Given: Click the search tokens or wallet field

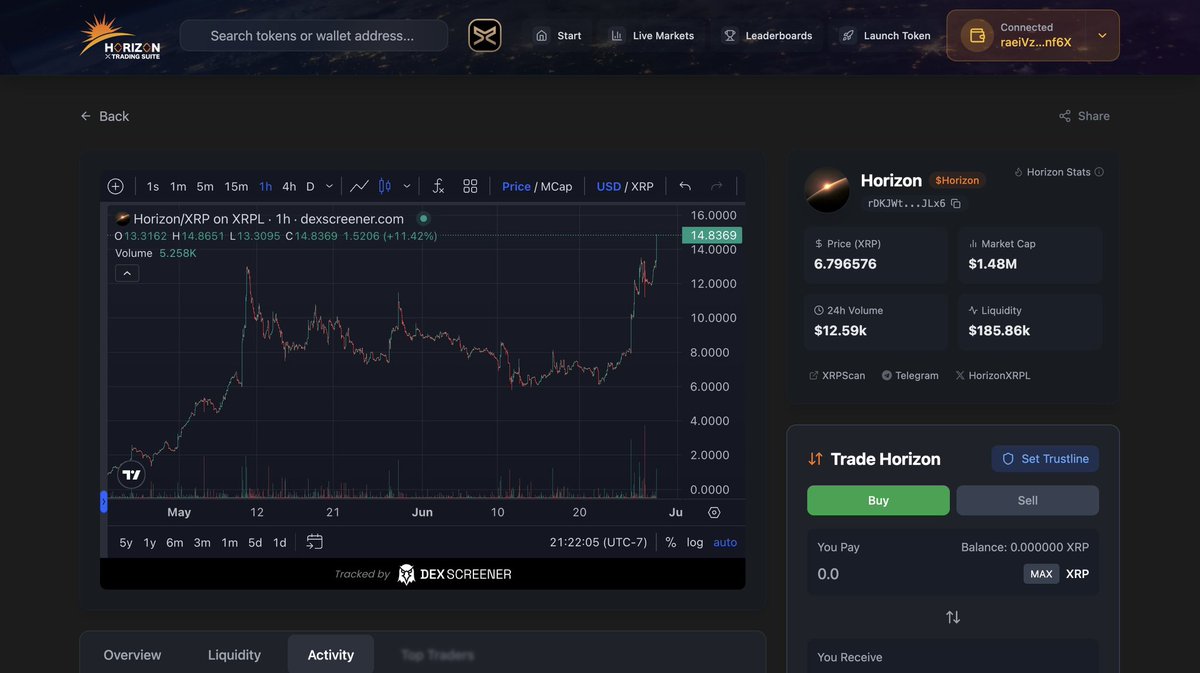Looking at the screenshot, I should point(314,36).
